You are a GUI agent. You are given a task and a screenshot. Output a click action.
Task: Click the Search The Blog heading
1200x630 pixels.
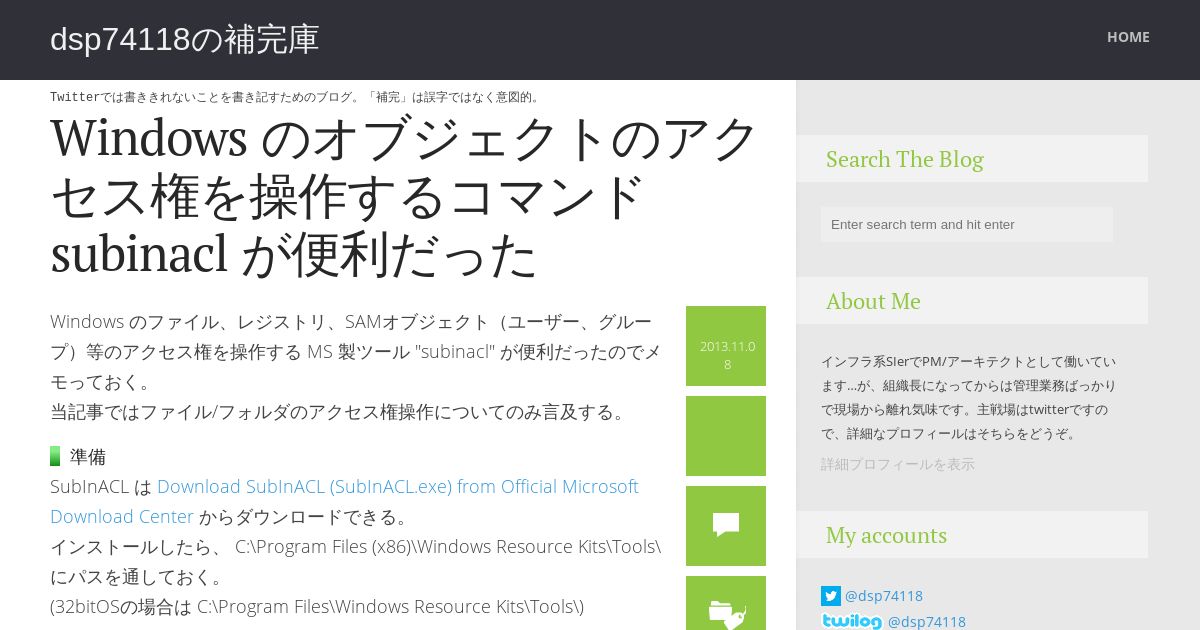(x=904, y=159)
